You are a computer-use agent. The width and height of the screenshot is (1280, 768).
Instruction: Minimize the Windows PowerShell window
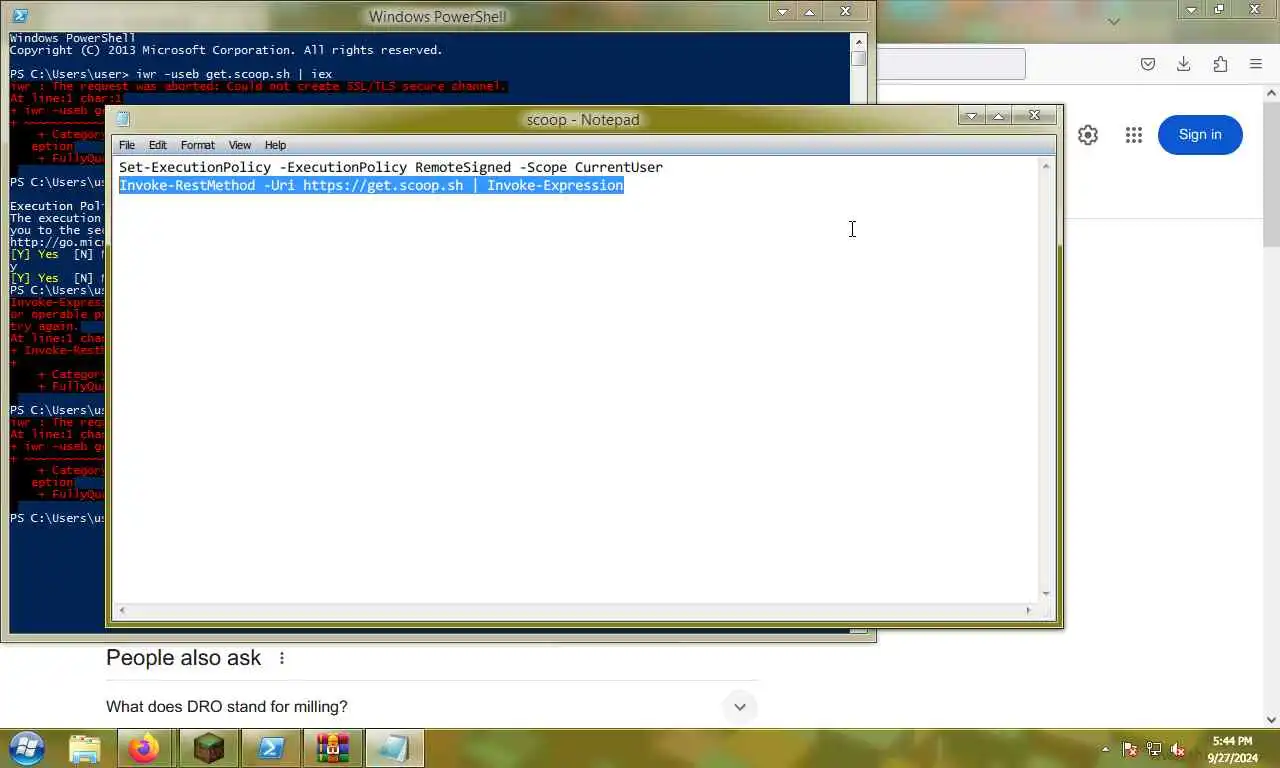783,12
